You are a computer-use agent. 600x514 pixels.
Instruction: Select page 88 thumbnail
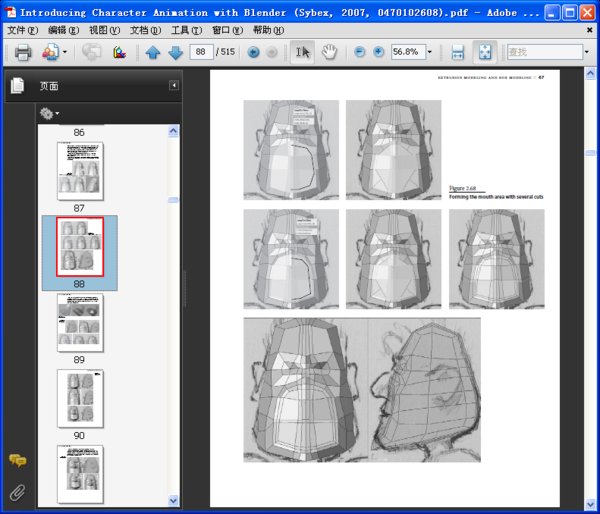pyautogui.click(x=80, y=246)
